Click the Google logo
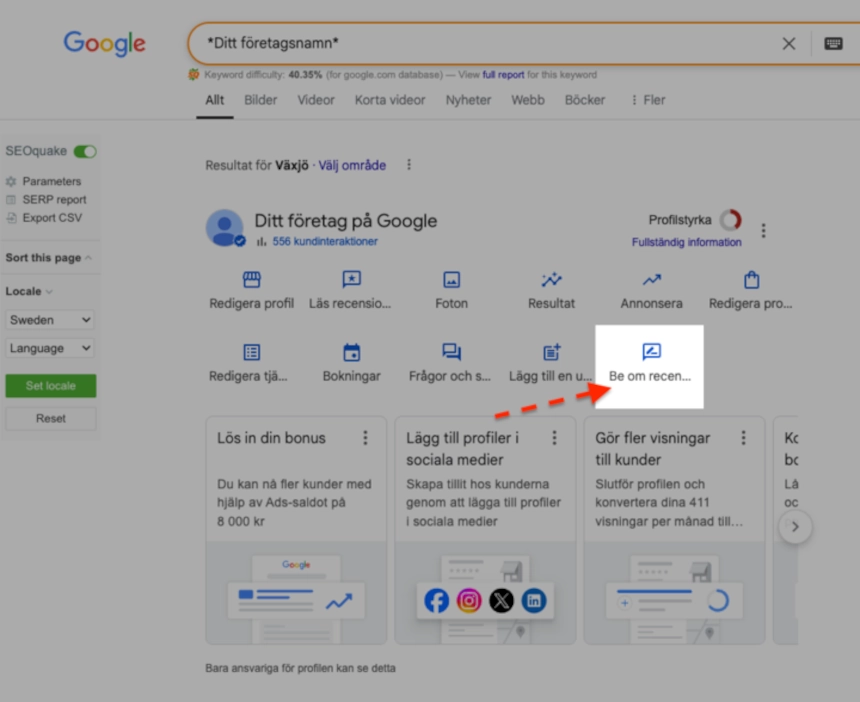The width and height of the screenshot is (860, 702). click(x=104, y=43)
